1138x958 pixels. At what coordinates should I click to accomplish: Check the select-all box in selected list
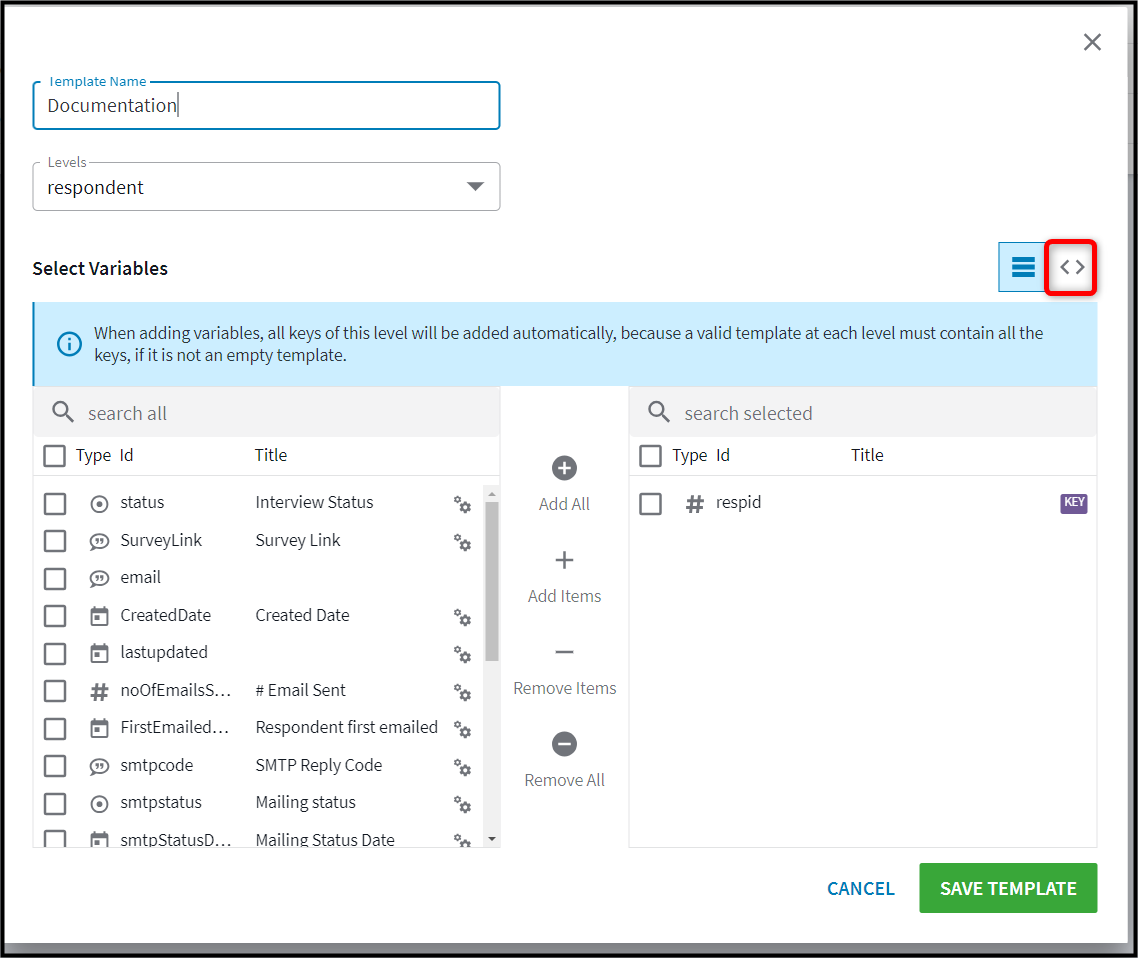pyautogui.click(x=650, y=456)
